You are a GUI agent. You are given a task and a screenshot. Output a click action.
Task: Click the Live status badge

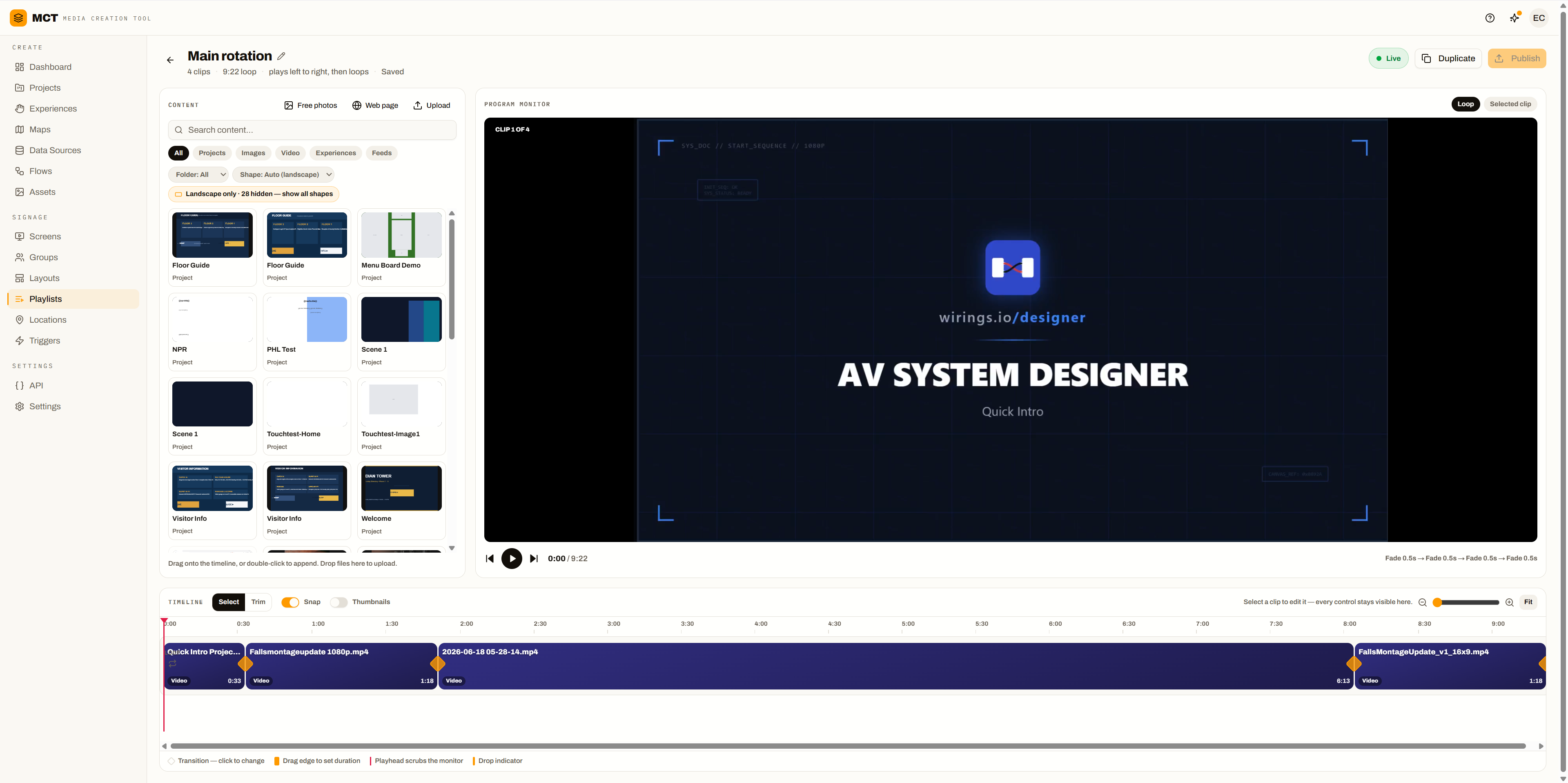(1388, 58)
